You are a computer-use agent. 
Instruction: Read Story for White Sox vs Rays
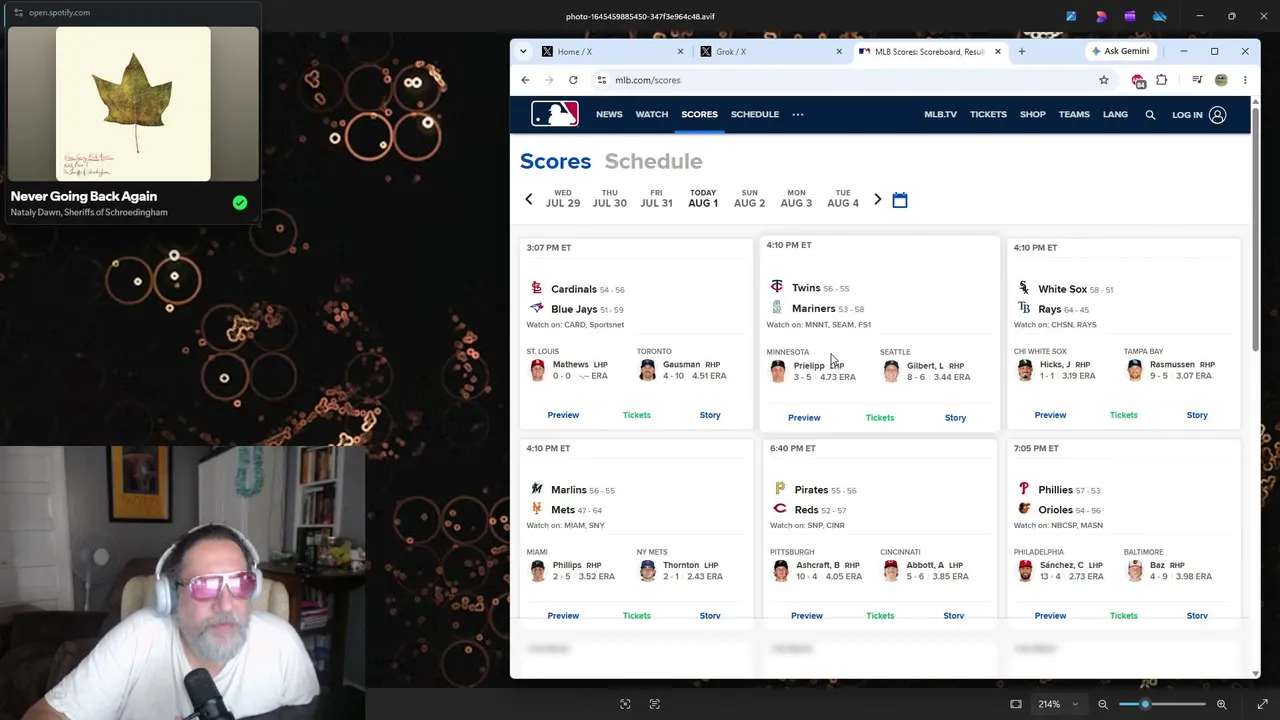(1197, 415)
